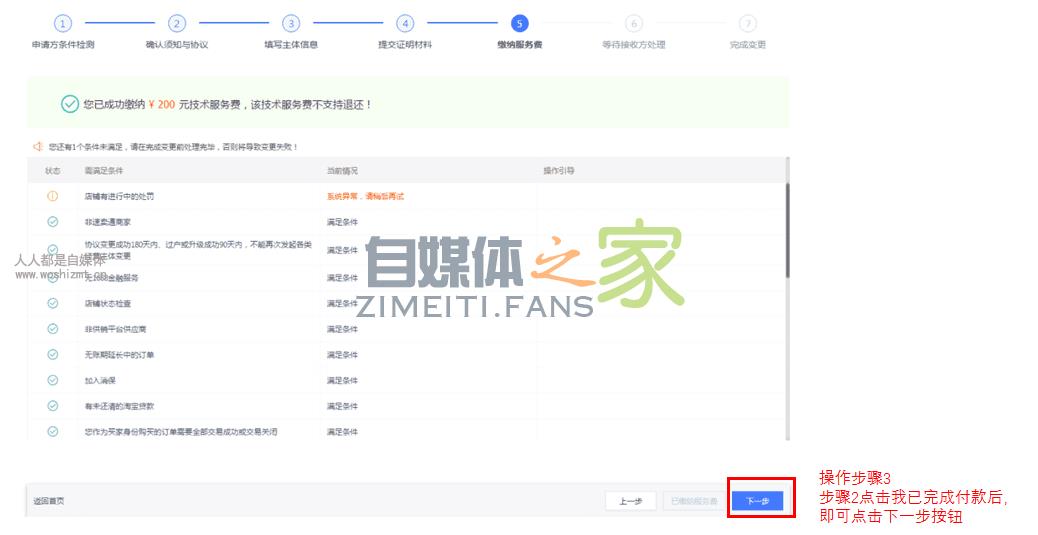This screenshot has width=1038, height=535.
Task: Click 申请方条件检测 step label
Action: (63, 44)
